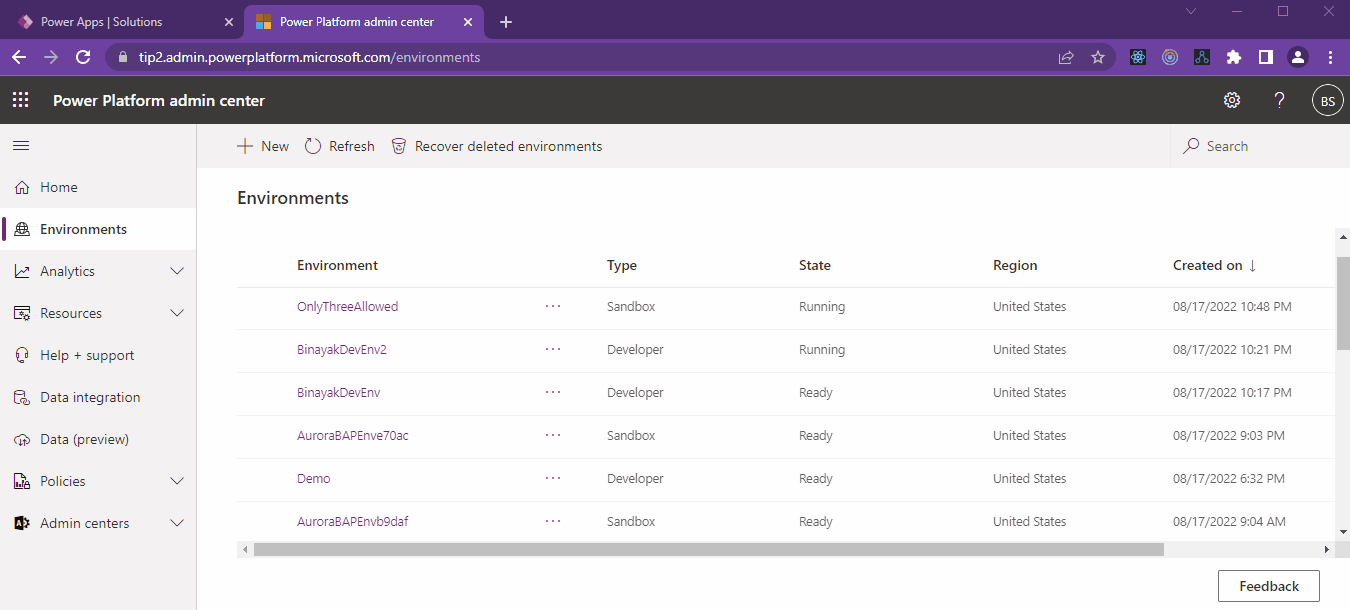The image size is (1350, 610).
Task: Click the app launcher waffle icon
Action: [20, 99]
